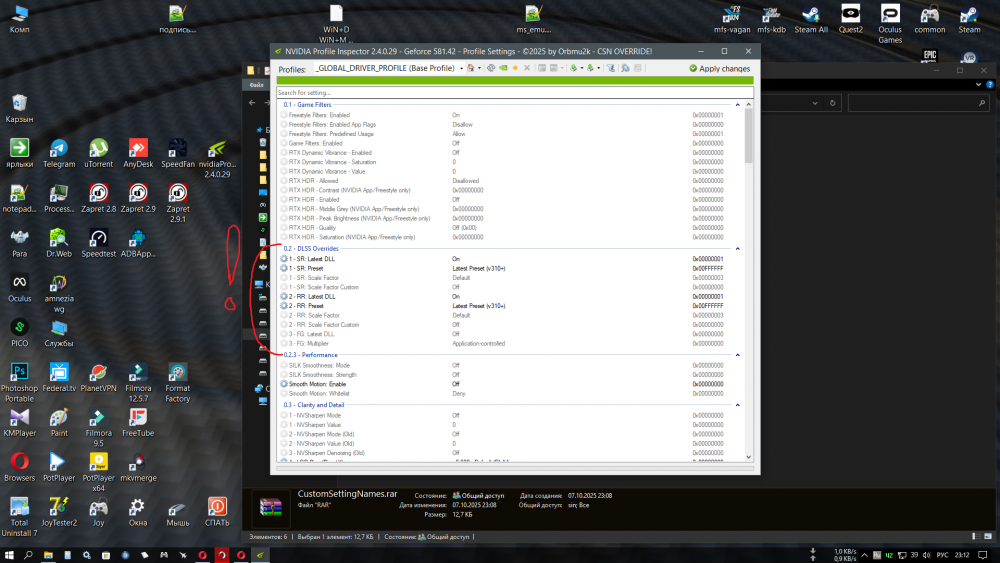Viewport: 1000px width, 563px height.
Task: Click the green NVIDIA logo toolbar icon
Action: (503, 68)
